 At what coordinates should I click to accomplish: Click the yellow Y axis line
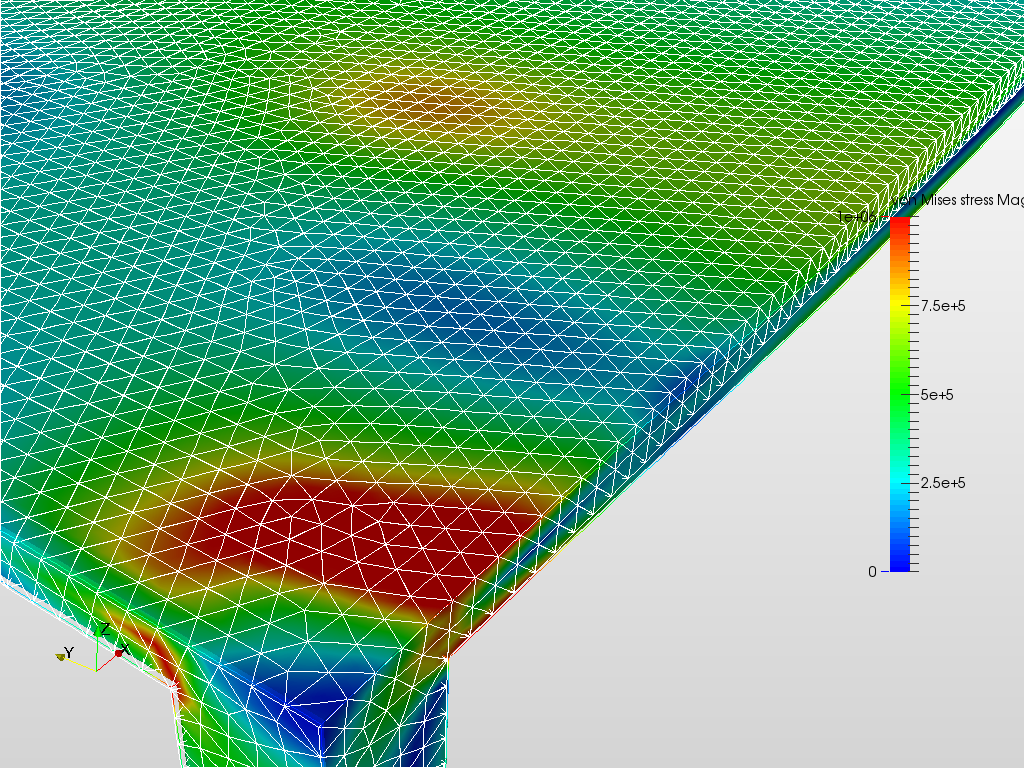click(x=79, y=664)
